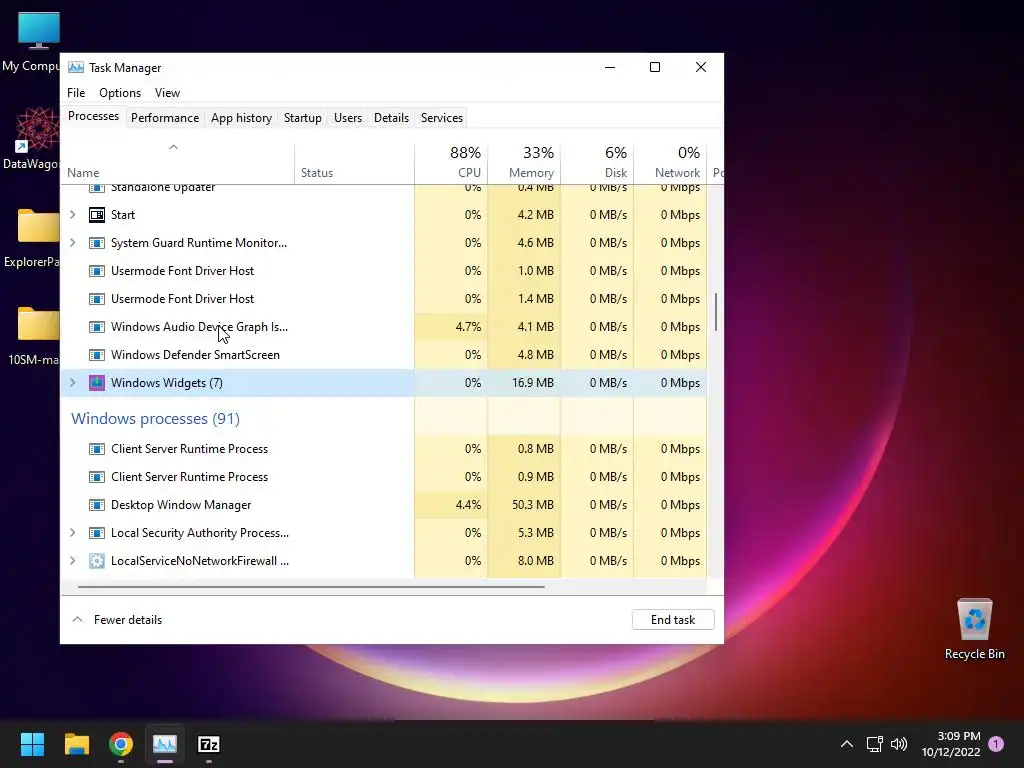Switch to the Services tab
Viewport: 1024px width, 768px height.
[441, 118]
